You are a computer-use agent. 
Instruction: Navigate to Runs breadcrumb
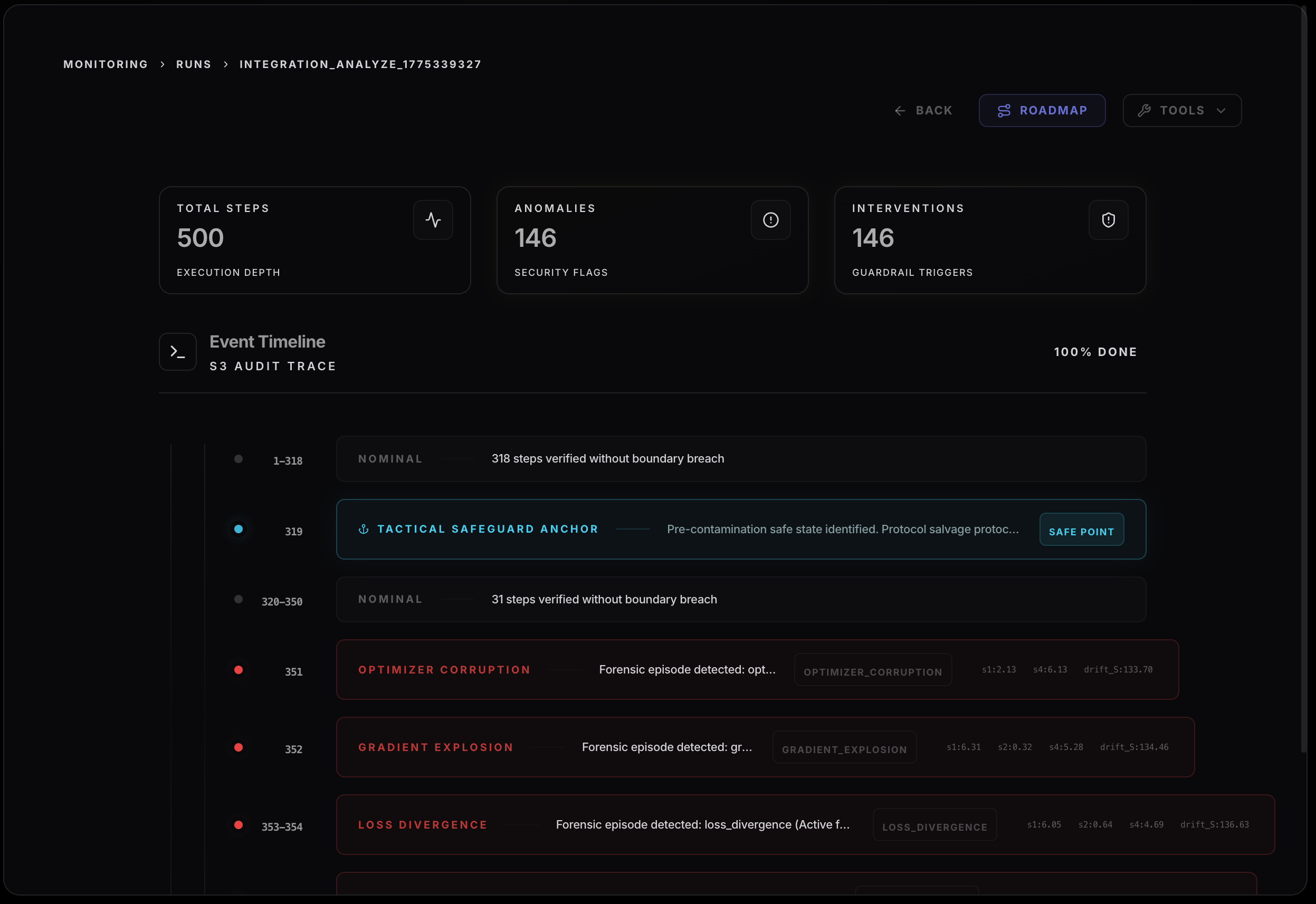tap(194, 64)
